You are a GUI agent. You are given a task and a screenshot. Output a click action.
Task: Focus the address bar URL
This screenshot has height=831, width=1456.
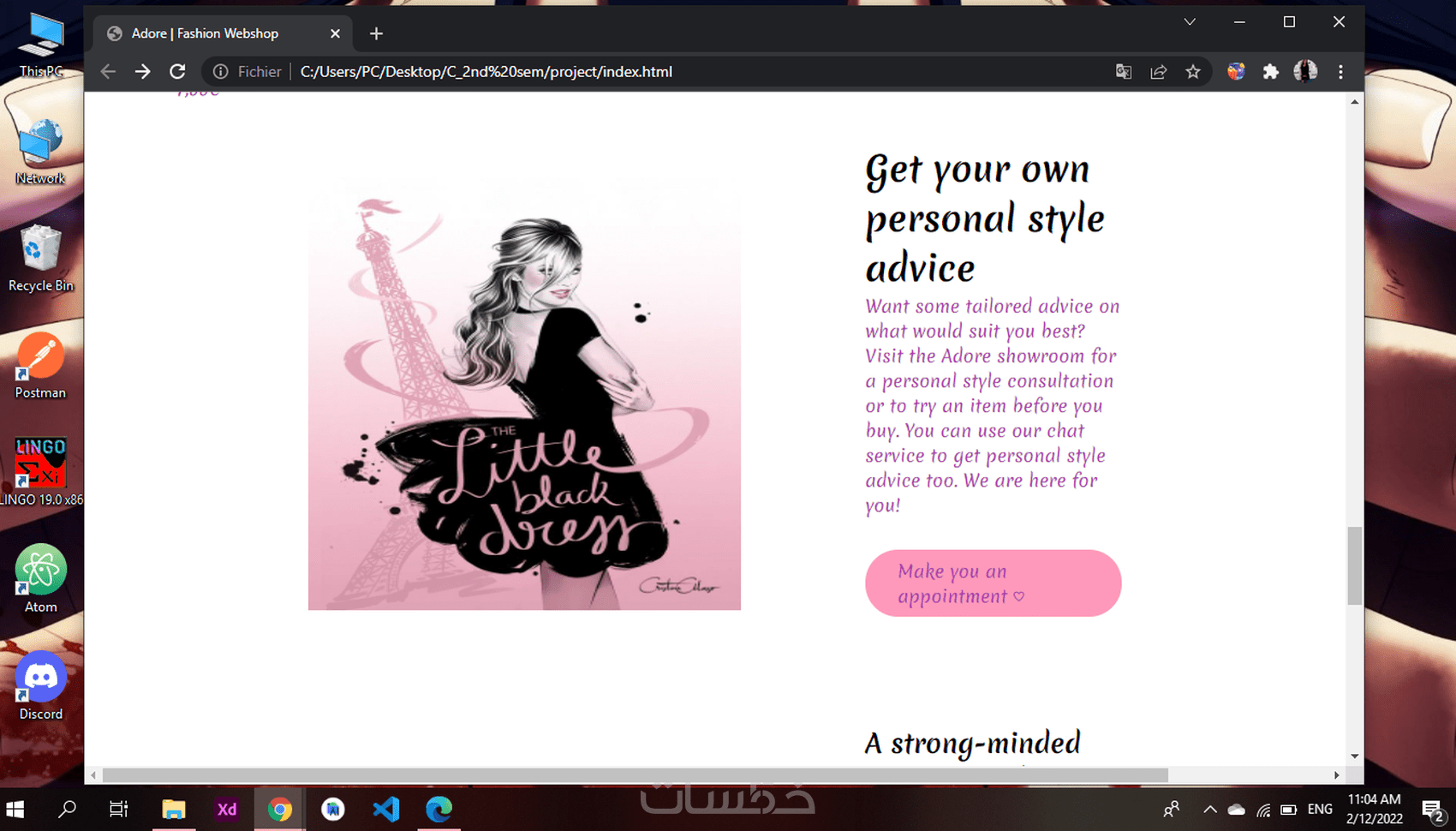click(486, 72)
